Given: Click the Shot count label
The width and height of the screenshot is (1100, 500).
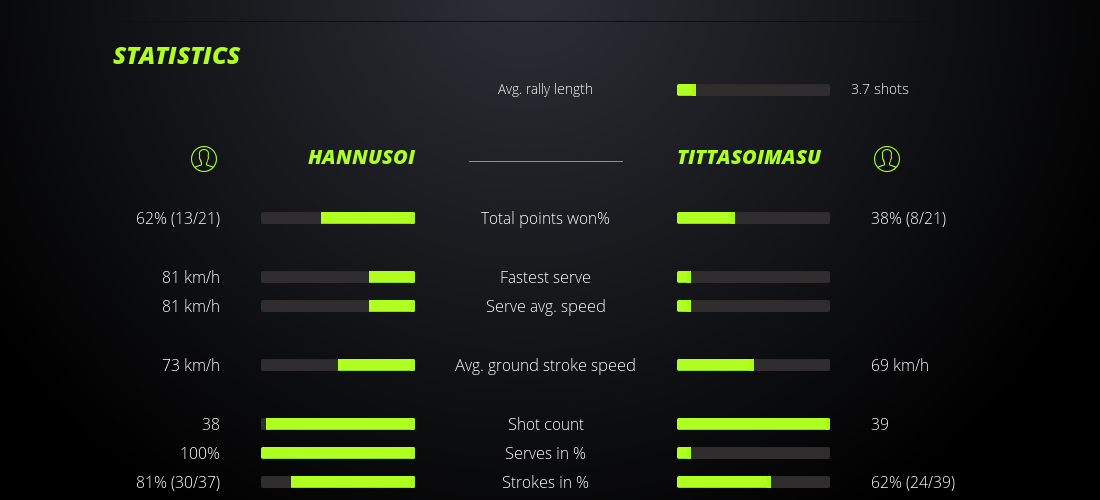Looking at the screenshot, I should coord(545,424).
